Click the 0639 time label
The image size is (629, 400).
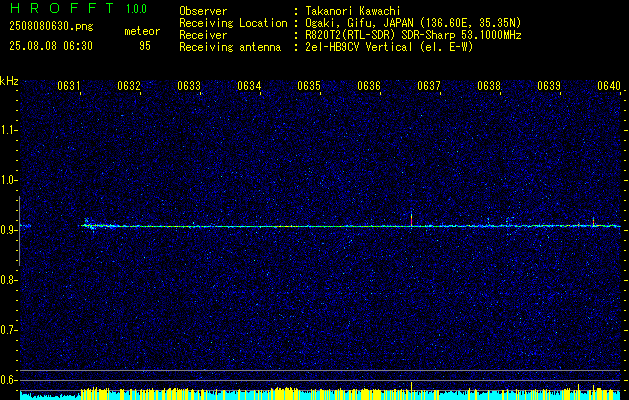(549, 86)
